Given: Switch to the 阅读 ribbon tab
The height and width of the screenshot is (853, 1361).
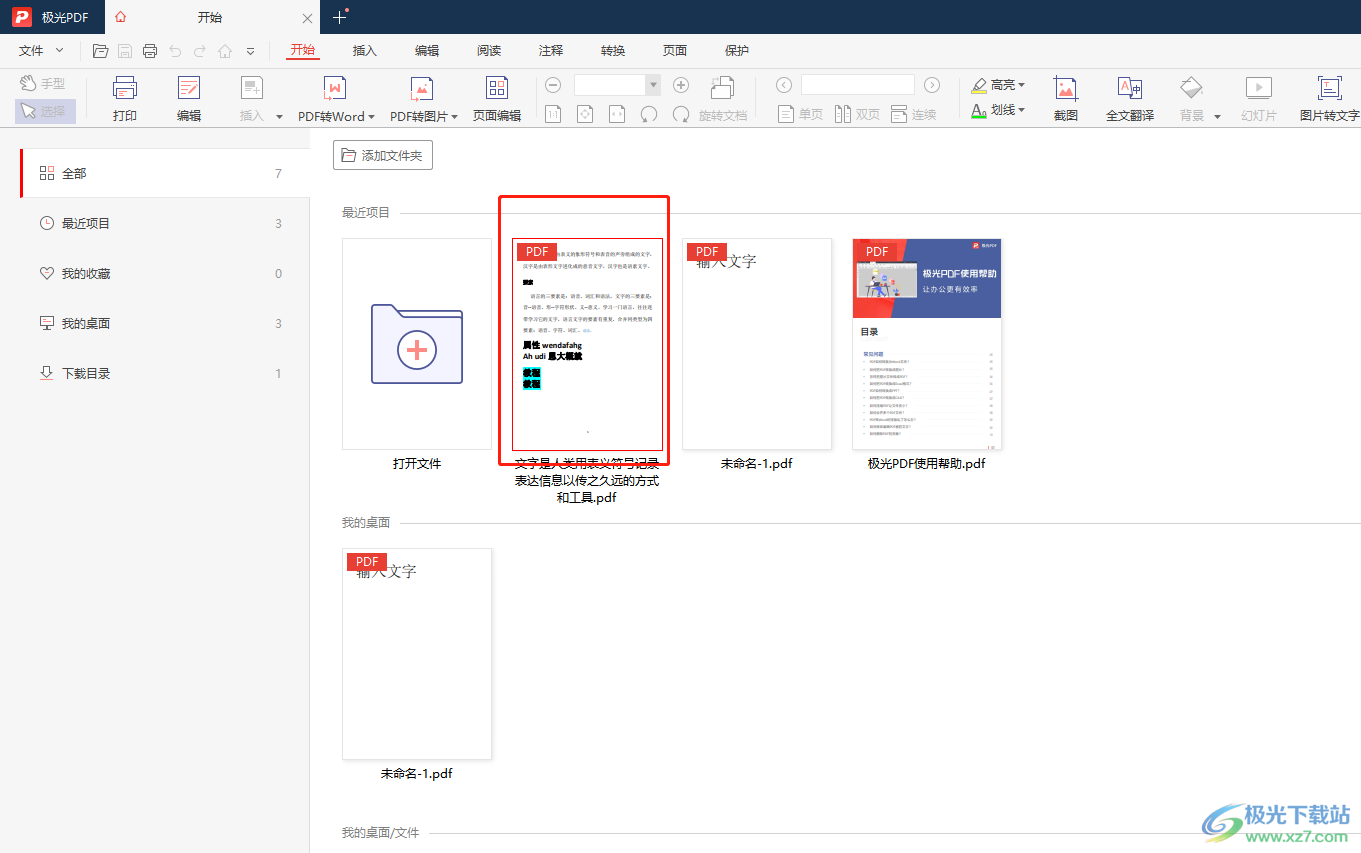Looking at the screenshot, I should [489, 50].
